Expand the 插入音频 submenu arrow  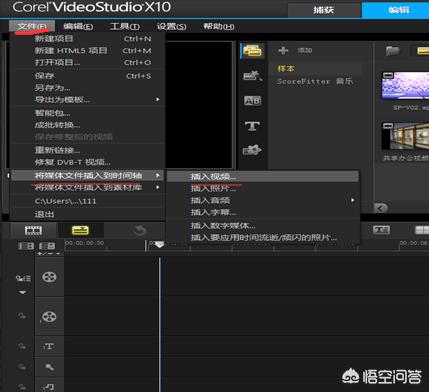[352, 200]
